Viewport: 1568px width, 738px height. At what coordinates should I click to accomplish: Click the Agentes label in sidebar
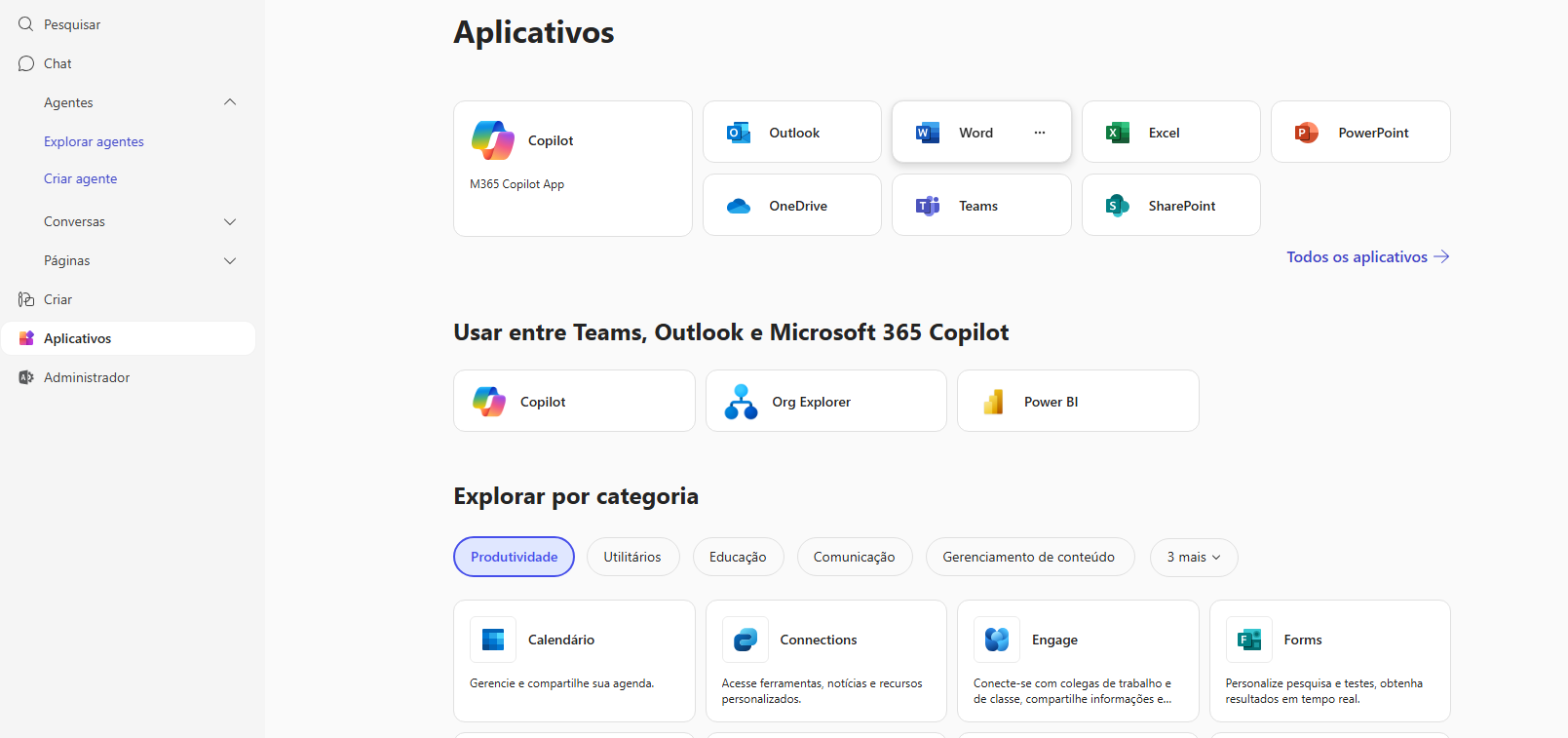tap(68, 102)
